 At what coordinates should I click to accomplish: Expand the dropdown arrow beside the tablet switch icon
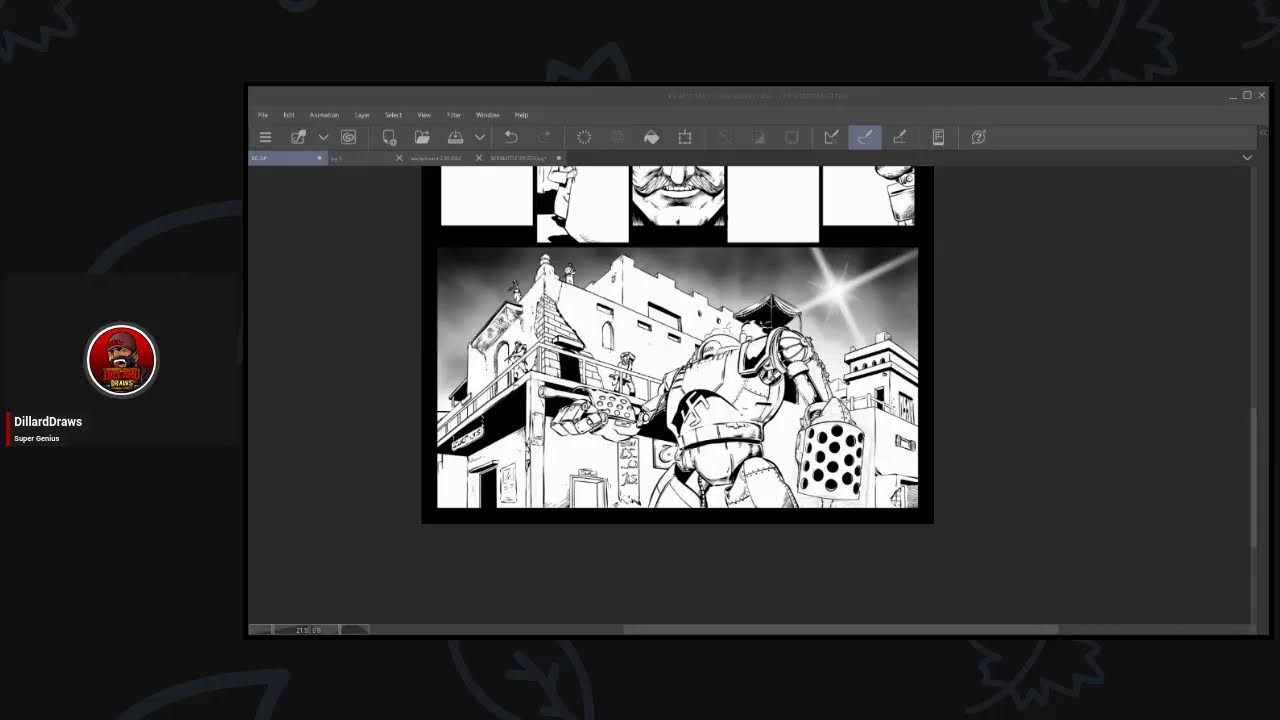click(323, 137)
